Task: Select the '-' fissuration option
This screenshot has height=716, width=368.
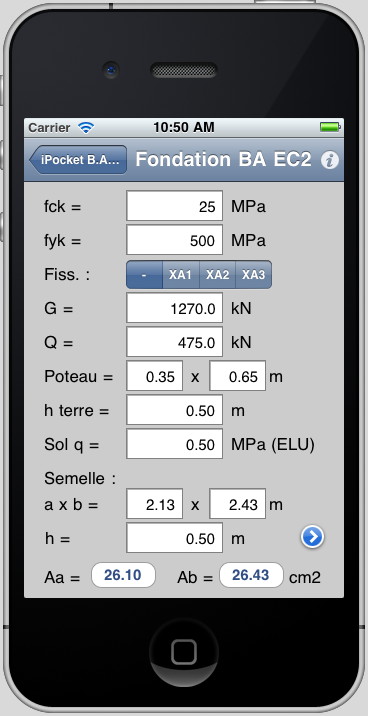Action: click(144, 275)
